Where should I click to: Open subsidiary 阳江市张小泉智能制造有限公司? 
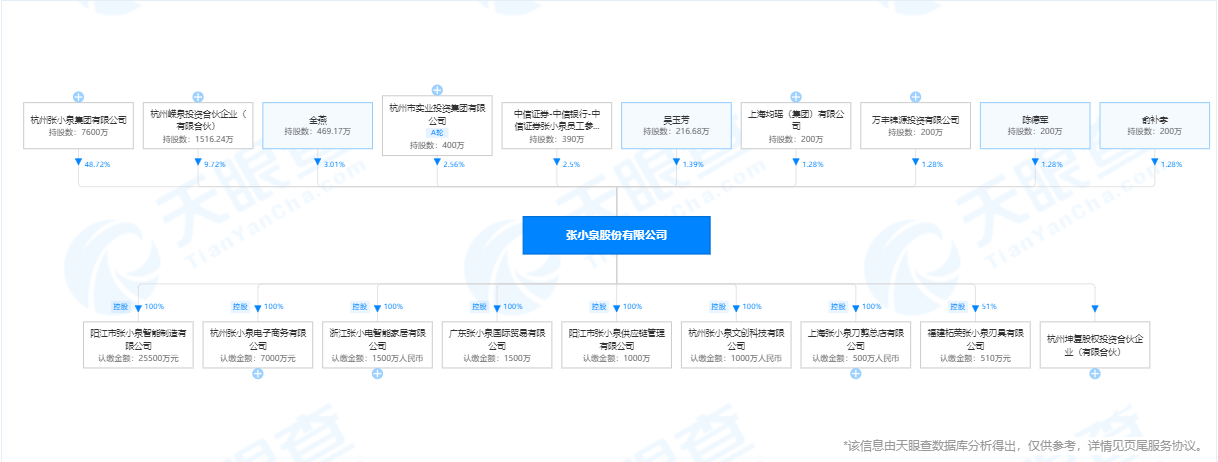coord(138,344)
